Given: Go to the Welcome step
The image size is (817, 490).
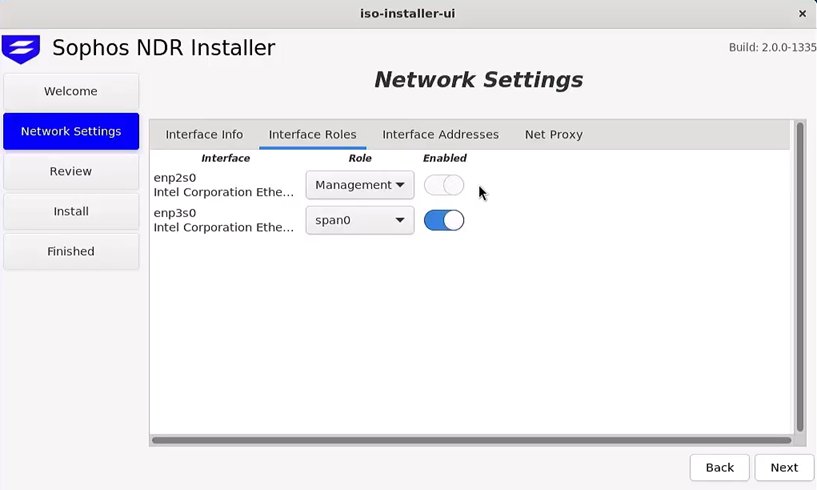Looking at the screenshot, I should pos(71,91).
